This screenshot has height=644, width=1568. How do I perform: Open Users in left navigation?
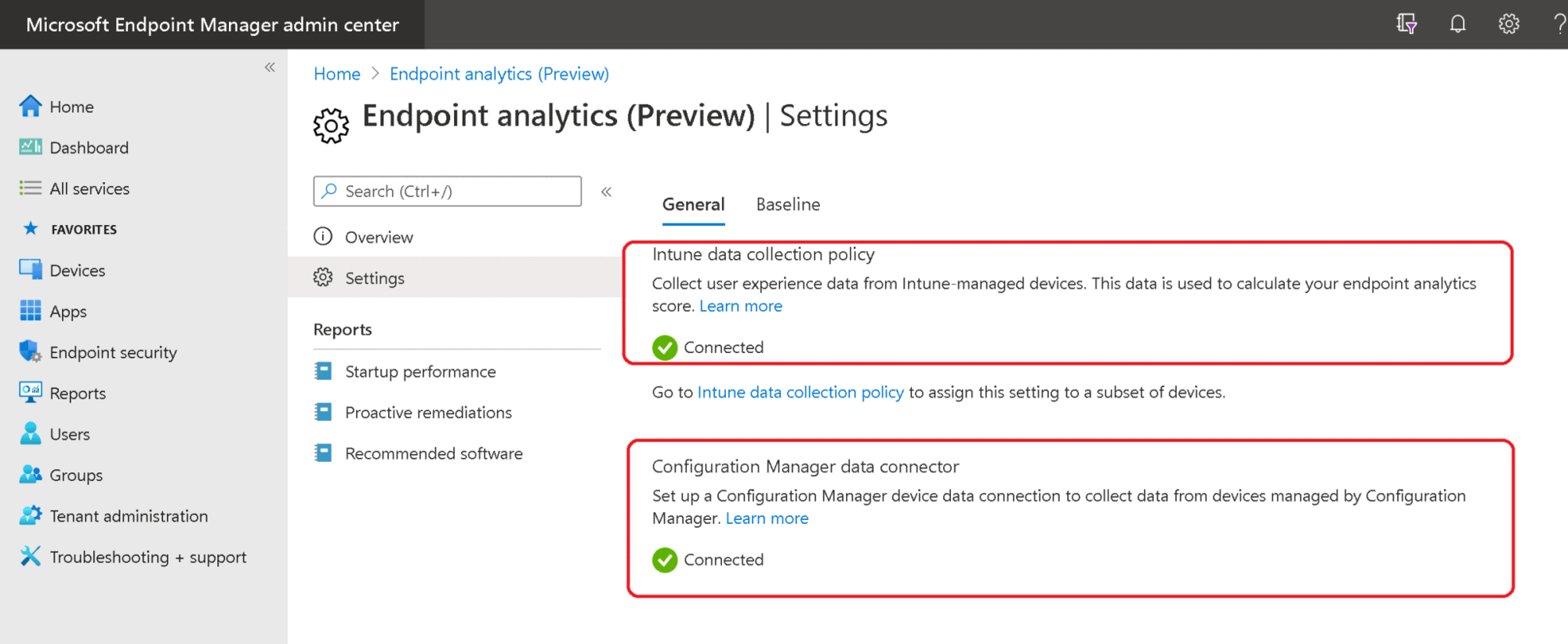point(70,434)
